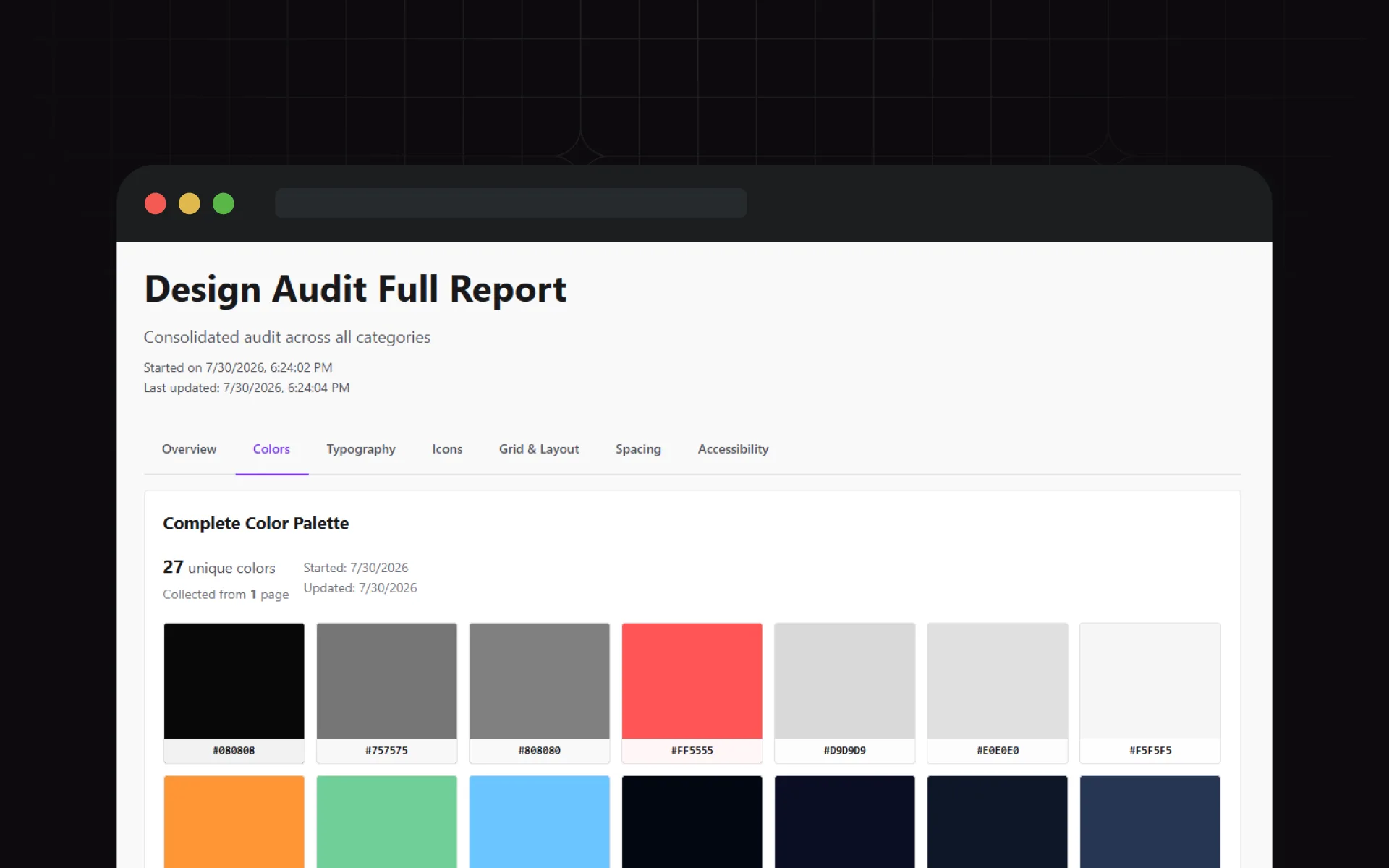Click the 'Complete Color Palette' heading
This screenshot has width=1389, height=868.
pyautogui.click(x=256, y=523)
